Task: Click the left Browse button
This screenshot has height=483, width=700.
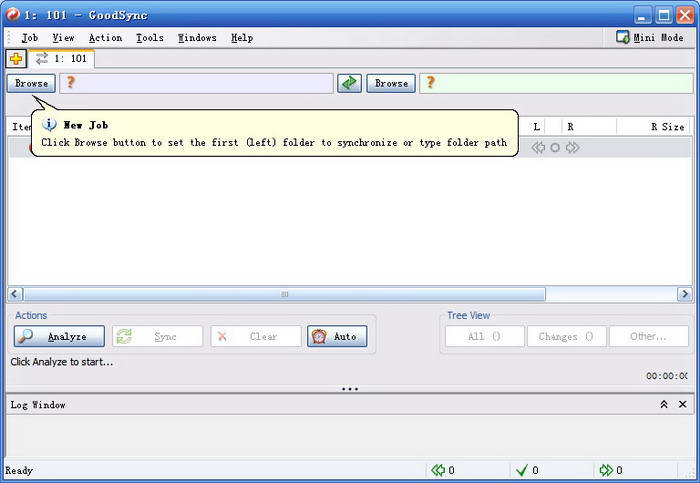Action: coord(31,83)
